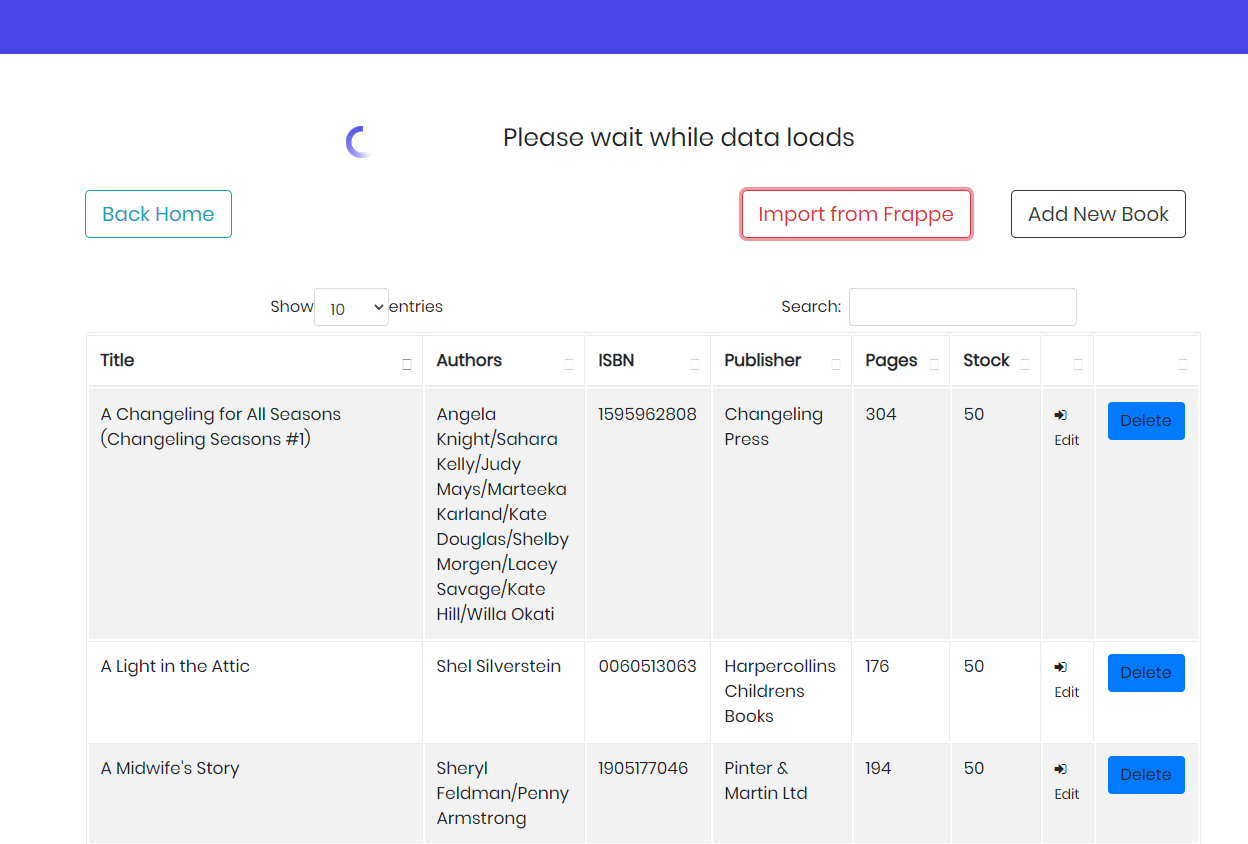
Task: Click the Stock column sort icon
Action: pyautogui.click(x=1025, y=365)
